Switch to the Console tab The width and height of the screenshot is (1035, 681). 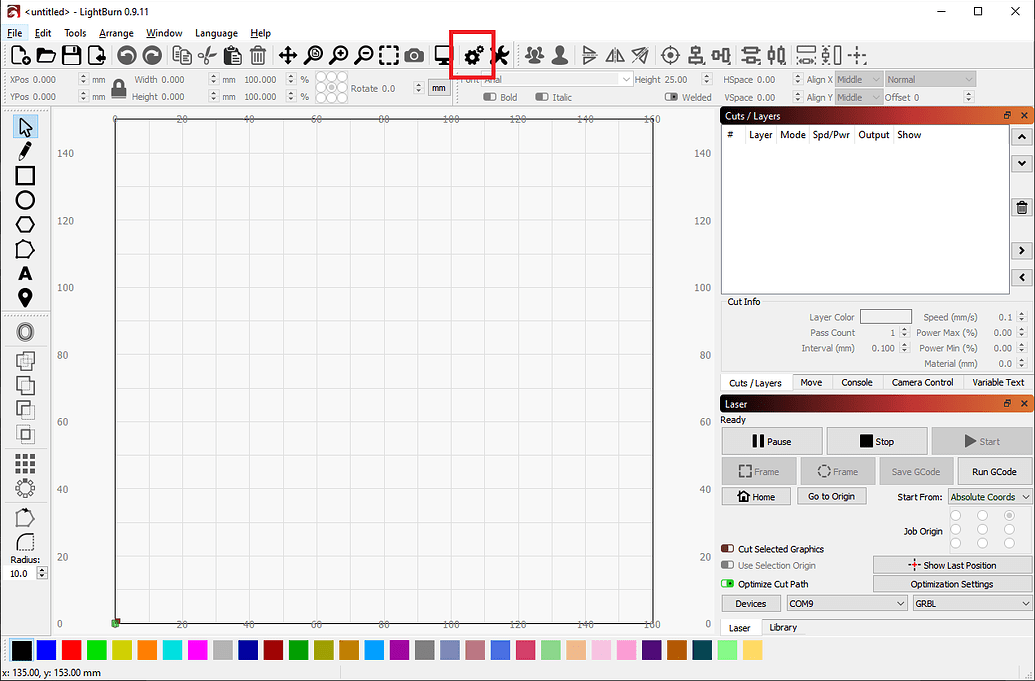tap(856, 382)
